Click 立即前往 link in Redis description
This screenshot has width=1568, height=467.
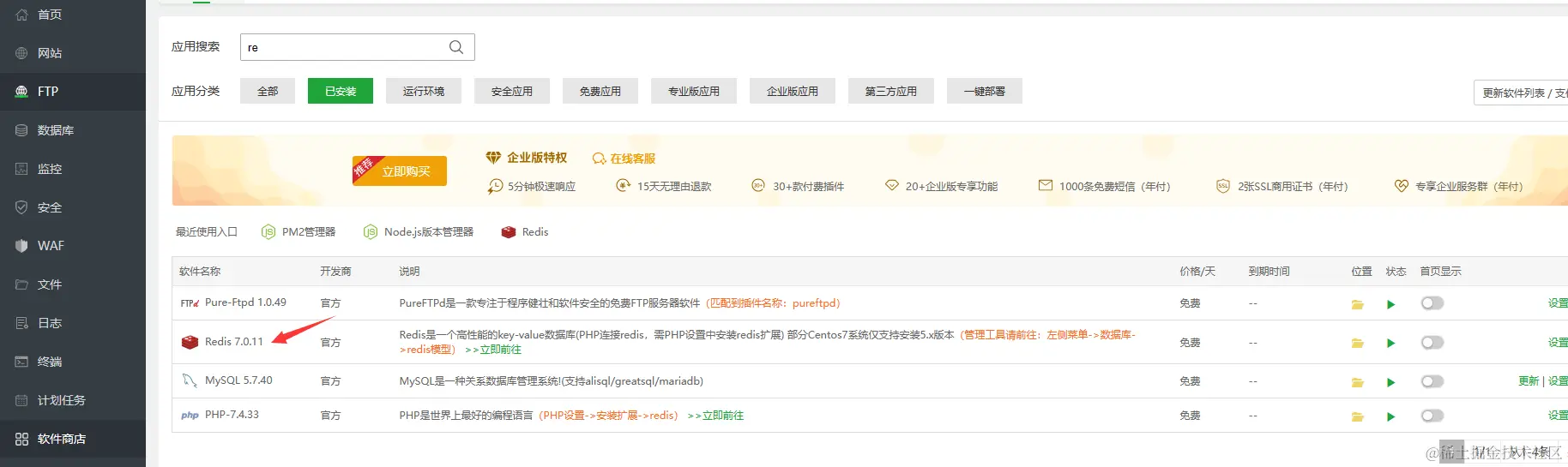coord(493,350)
